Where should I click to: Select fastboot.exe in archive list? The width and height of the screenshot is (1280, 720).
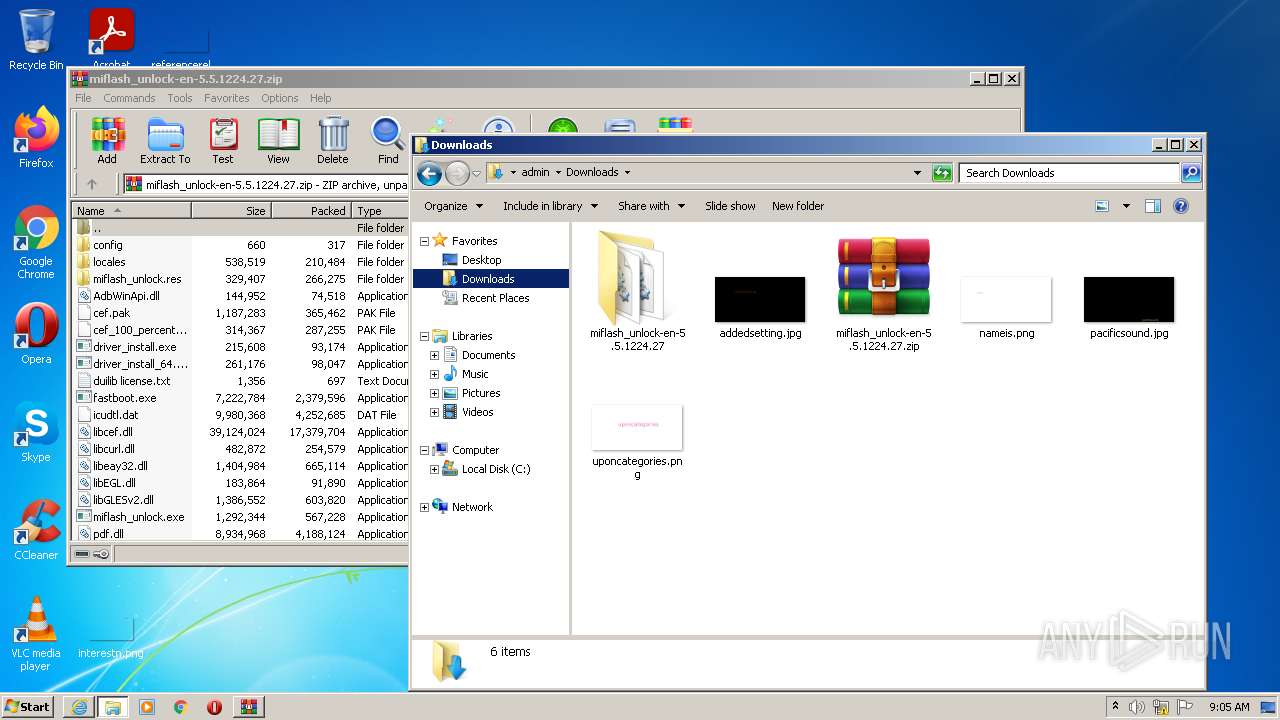(x=124, y=398)
